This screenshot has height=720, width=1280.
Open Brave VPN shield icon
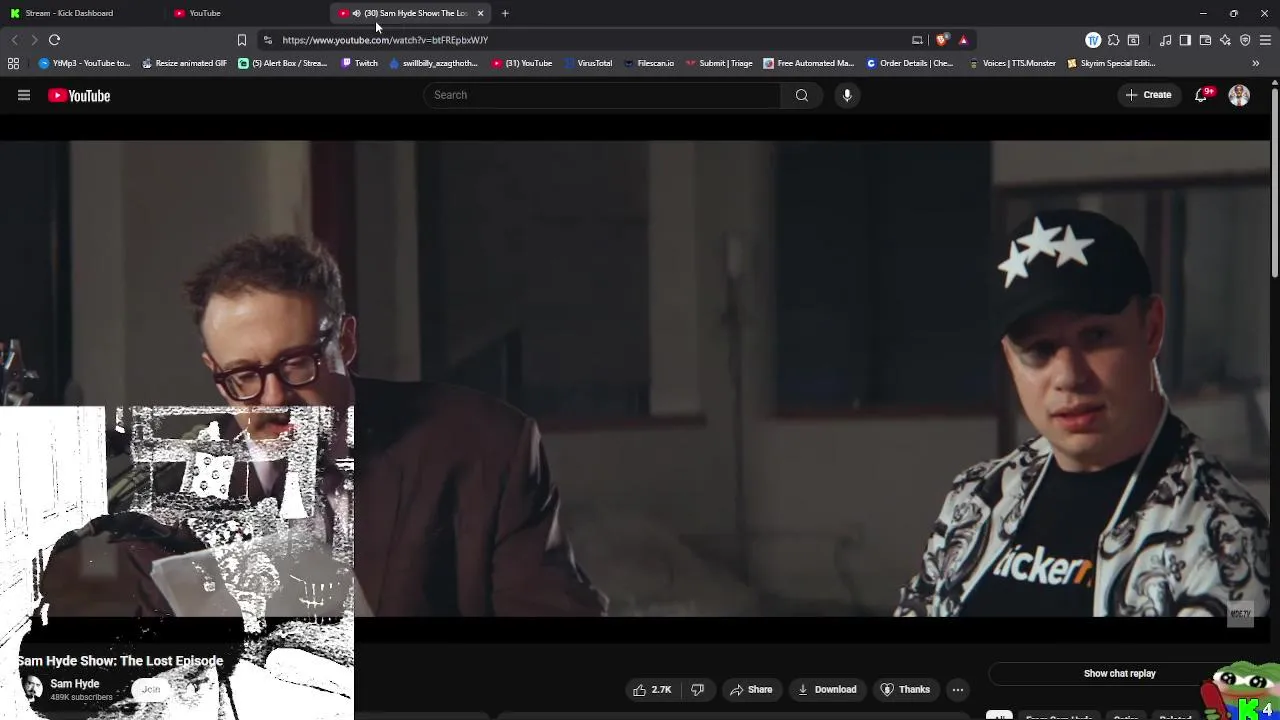[x=1245, y=40]
